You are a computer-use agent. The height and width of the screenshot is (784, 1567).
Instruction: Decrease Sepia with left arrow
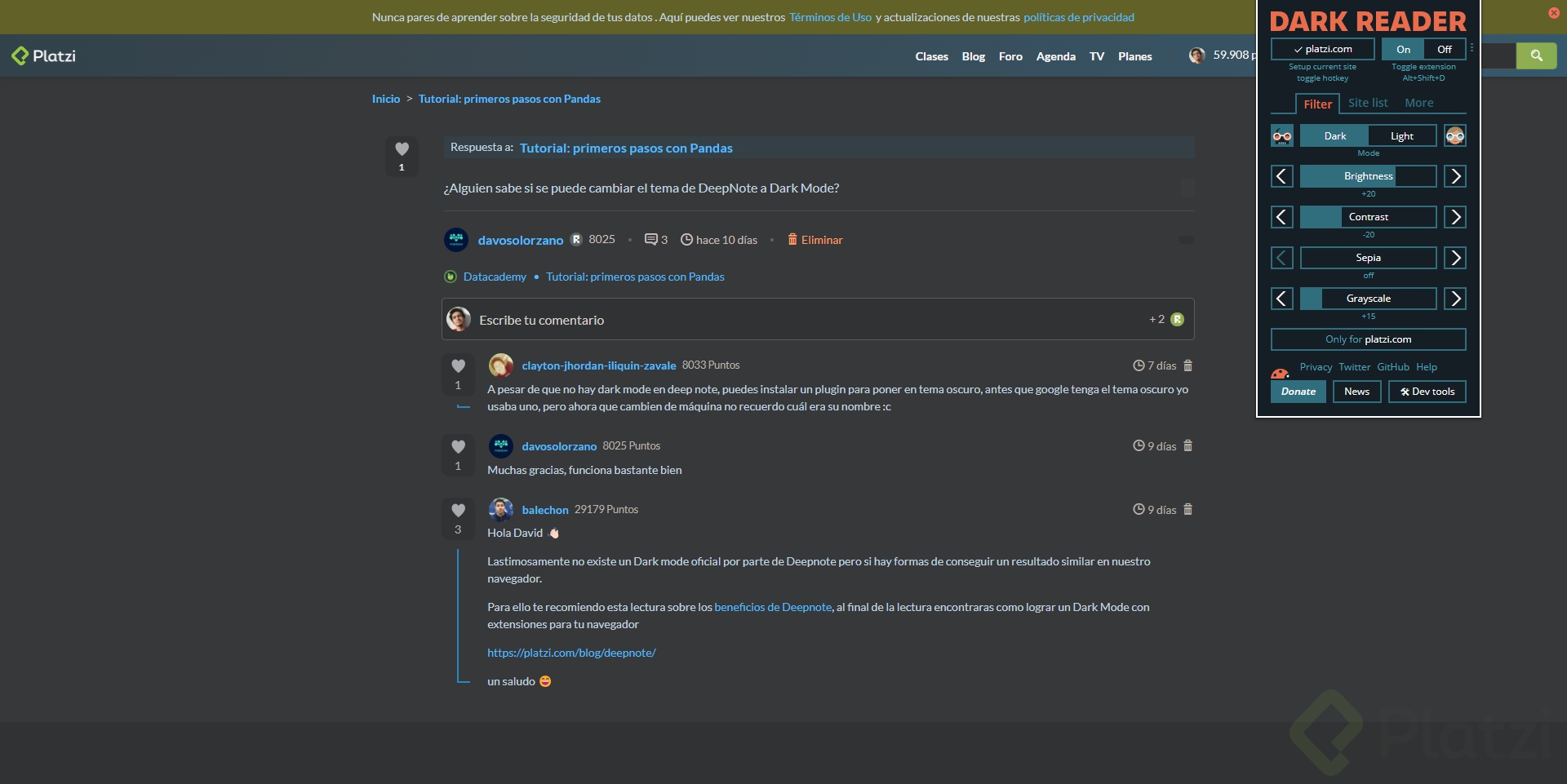point(1282,258)
